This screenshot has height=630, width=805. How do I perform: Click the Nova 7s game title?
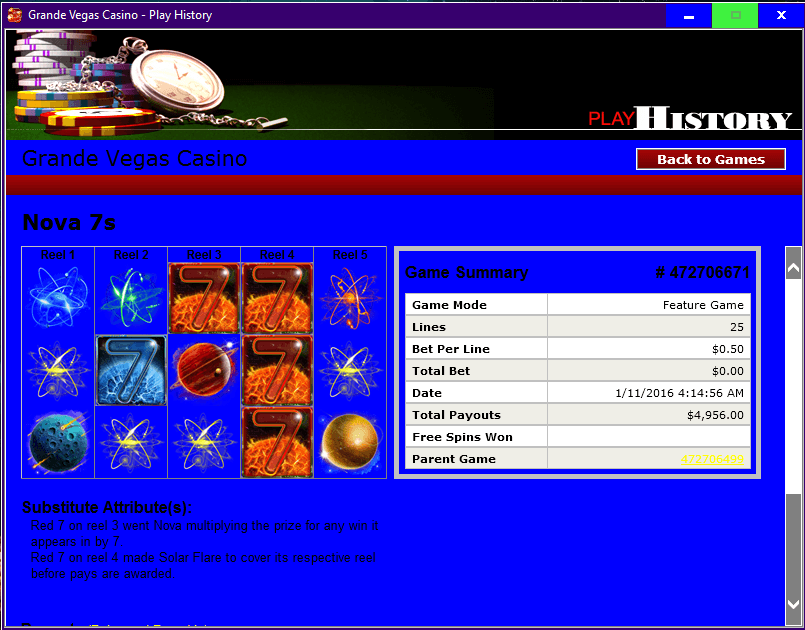tap(69, 222)
